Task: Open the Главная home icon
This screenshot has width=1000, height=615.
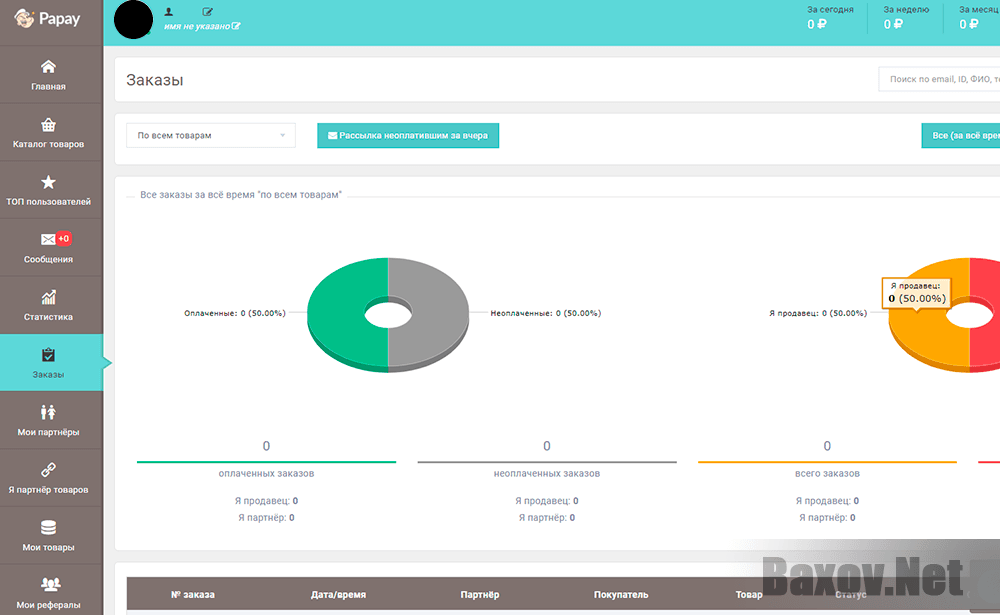Action: click(x=49, y=66)
